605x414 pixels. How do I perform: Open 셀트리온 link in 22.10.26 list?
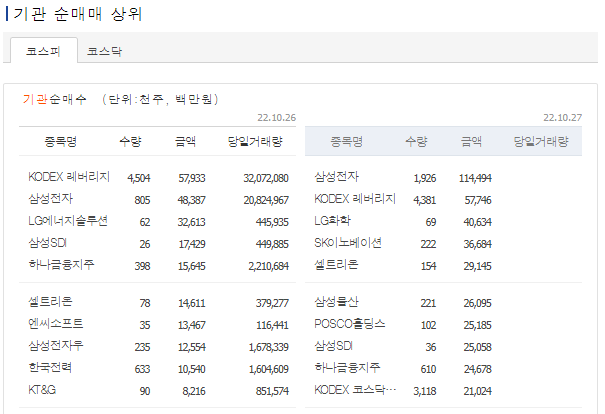pos(50,302)
